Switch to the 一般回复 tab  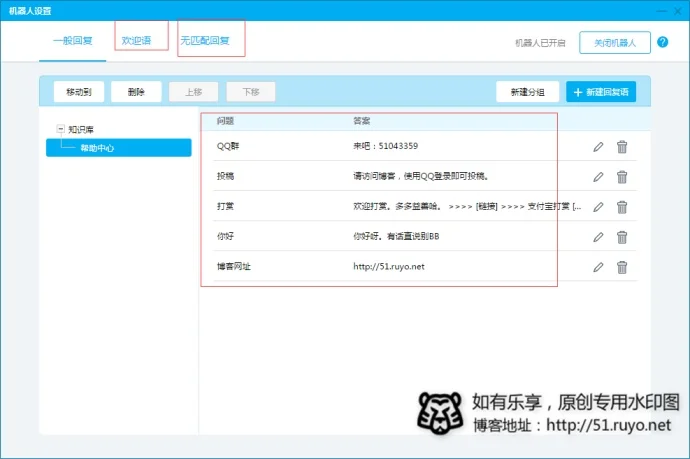click(73, 41)
